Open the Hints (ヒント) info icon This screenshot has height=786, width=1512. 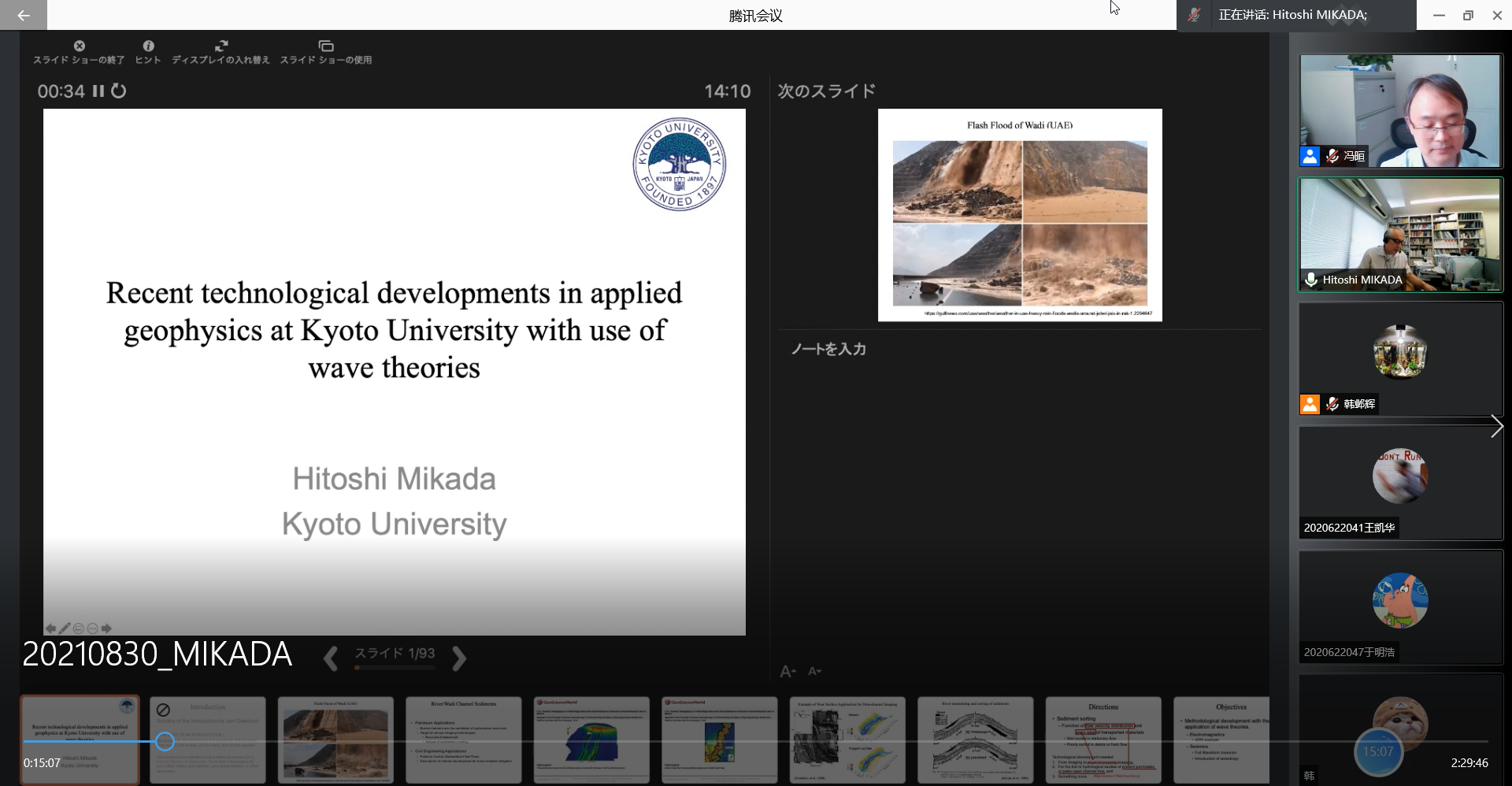pyautogui.click(x=148, y=46)
